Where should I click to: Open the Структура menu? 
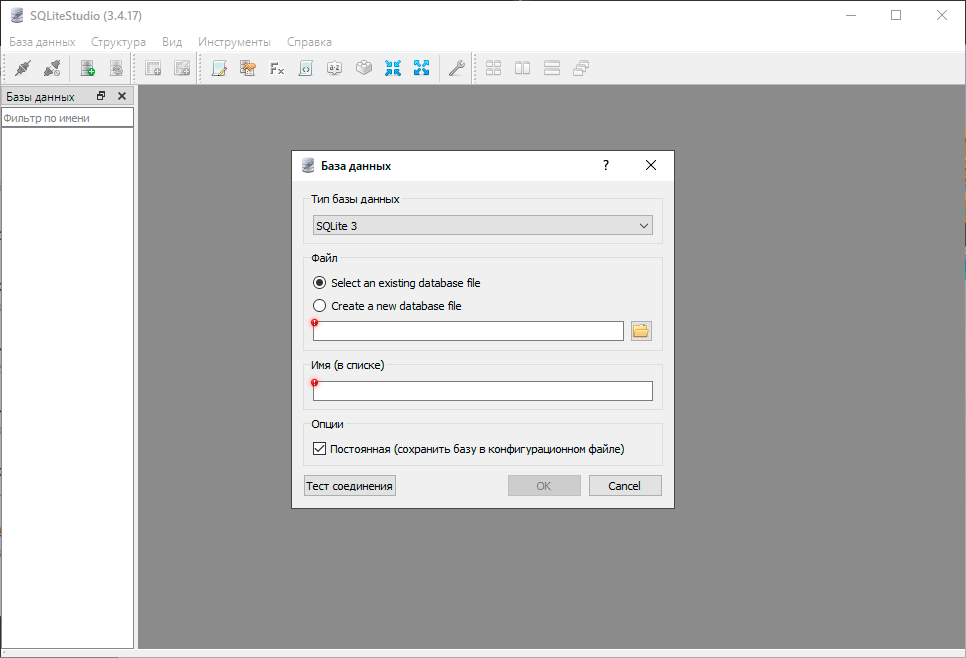(x=118, y=42)
